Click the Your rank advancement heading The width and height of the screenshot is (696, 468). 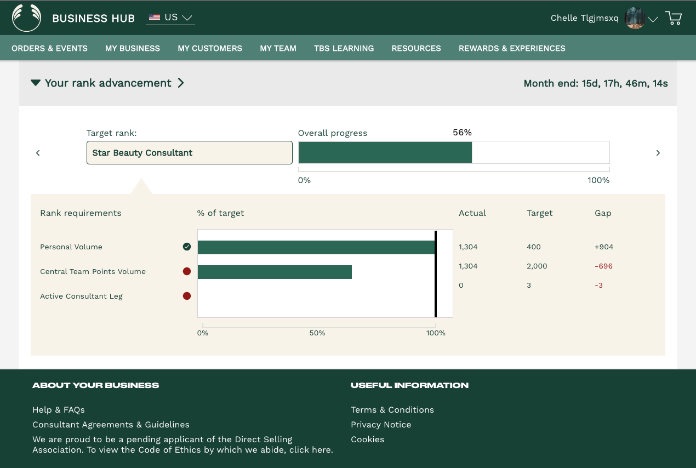coord(108,83)
